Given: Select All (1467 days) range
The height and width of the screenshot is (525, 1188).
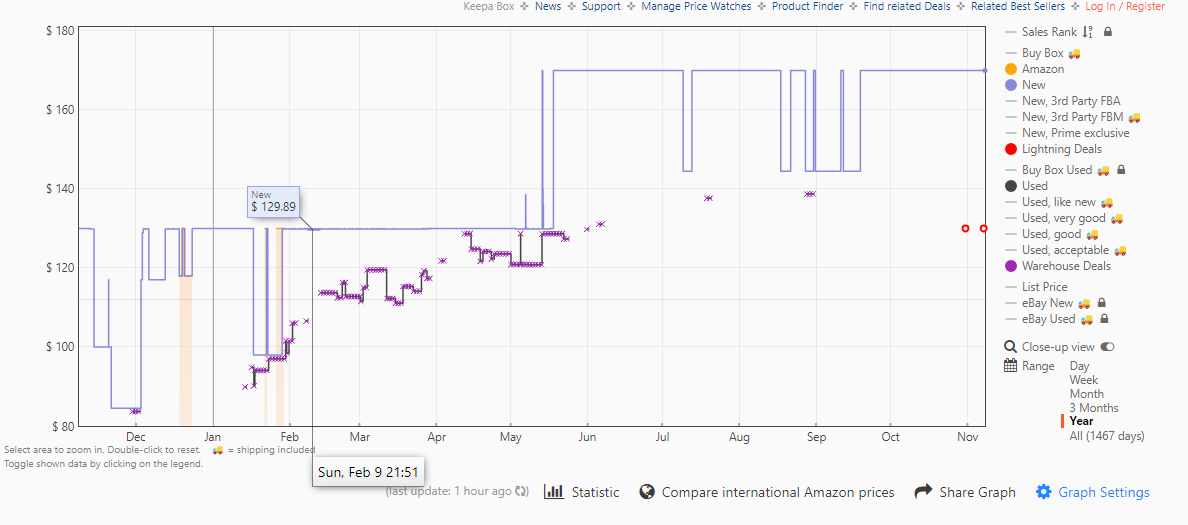Looking at the screenshot, I should (1107, 436).
